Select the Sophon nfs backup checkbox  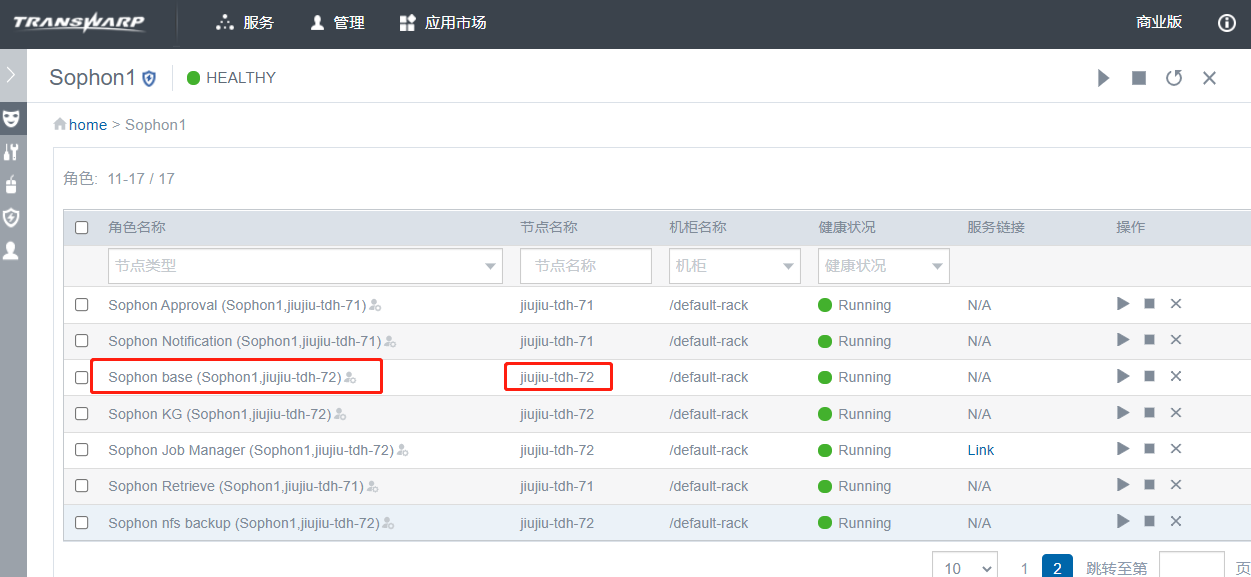pos(82,523)
